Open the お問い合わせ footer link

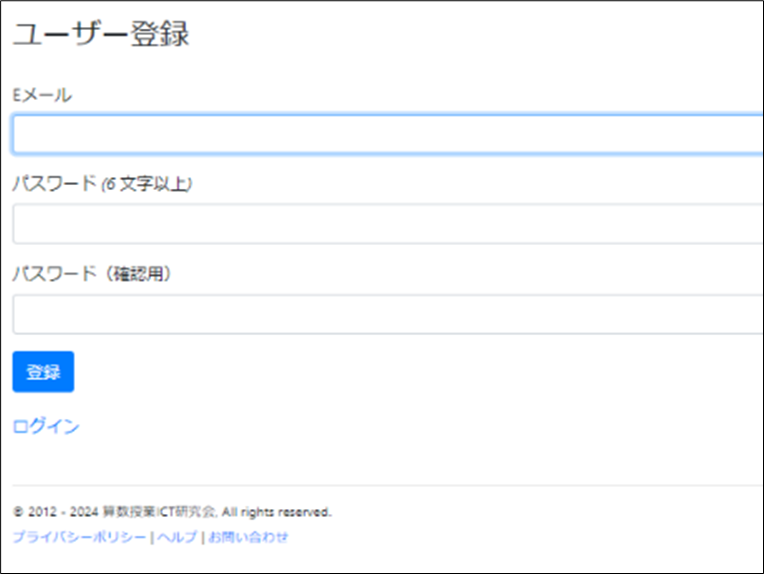point(248,537)
